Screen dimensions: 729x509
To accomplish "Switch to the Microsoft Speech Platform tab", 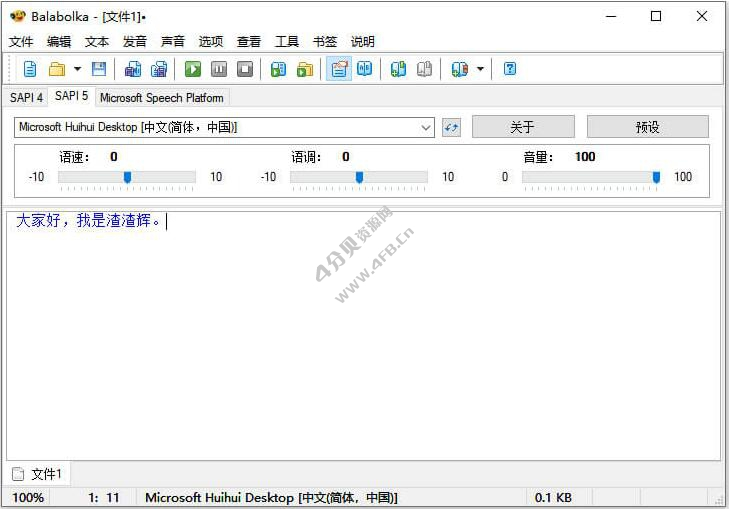I will 163,97.
